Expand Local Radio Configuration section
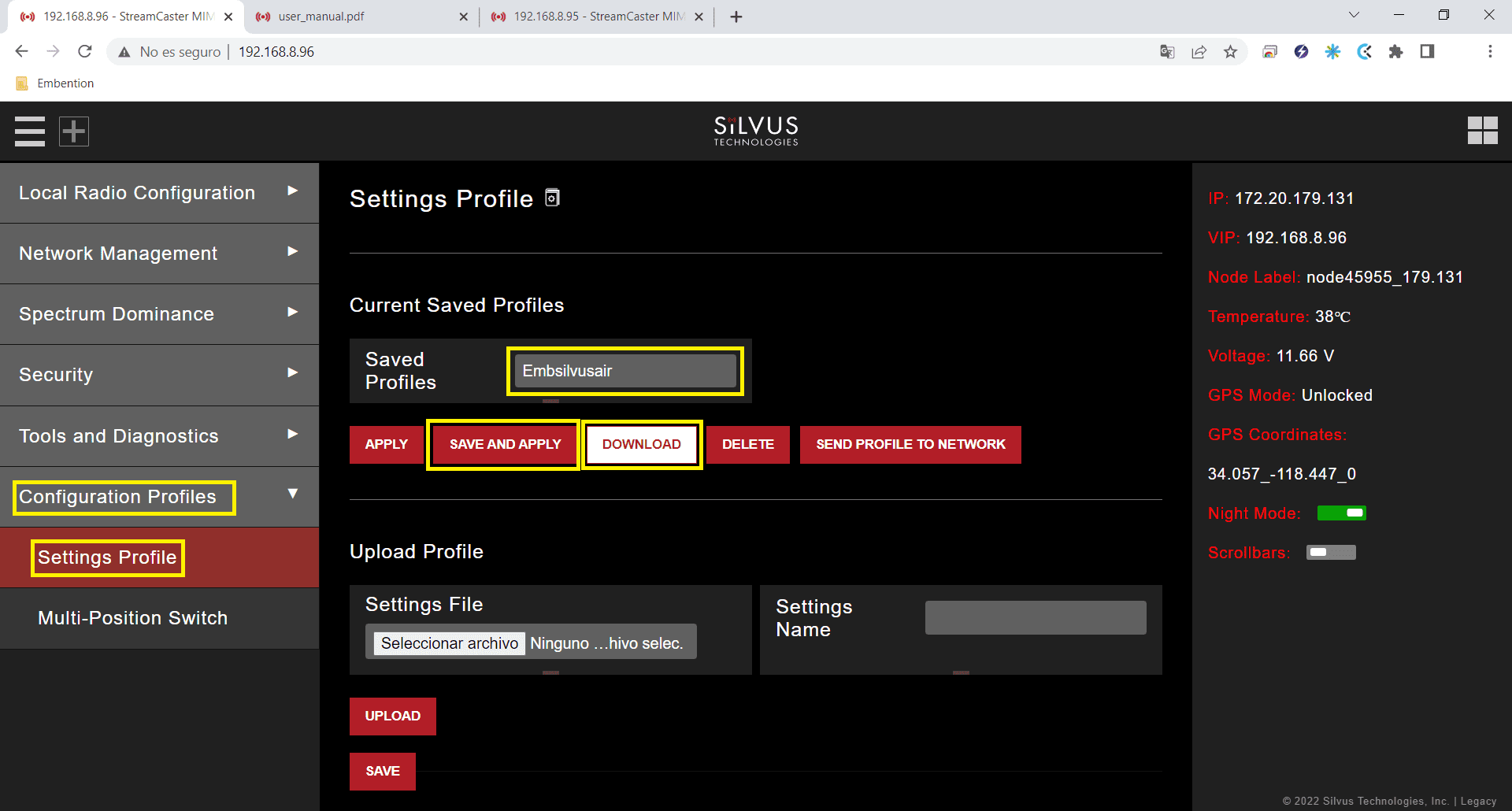 (159, 193)
